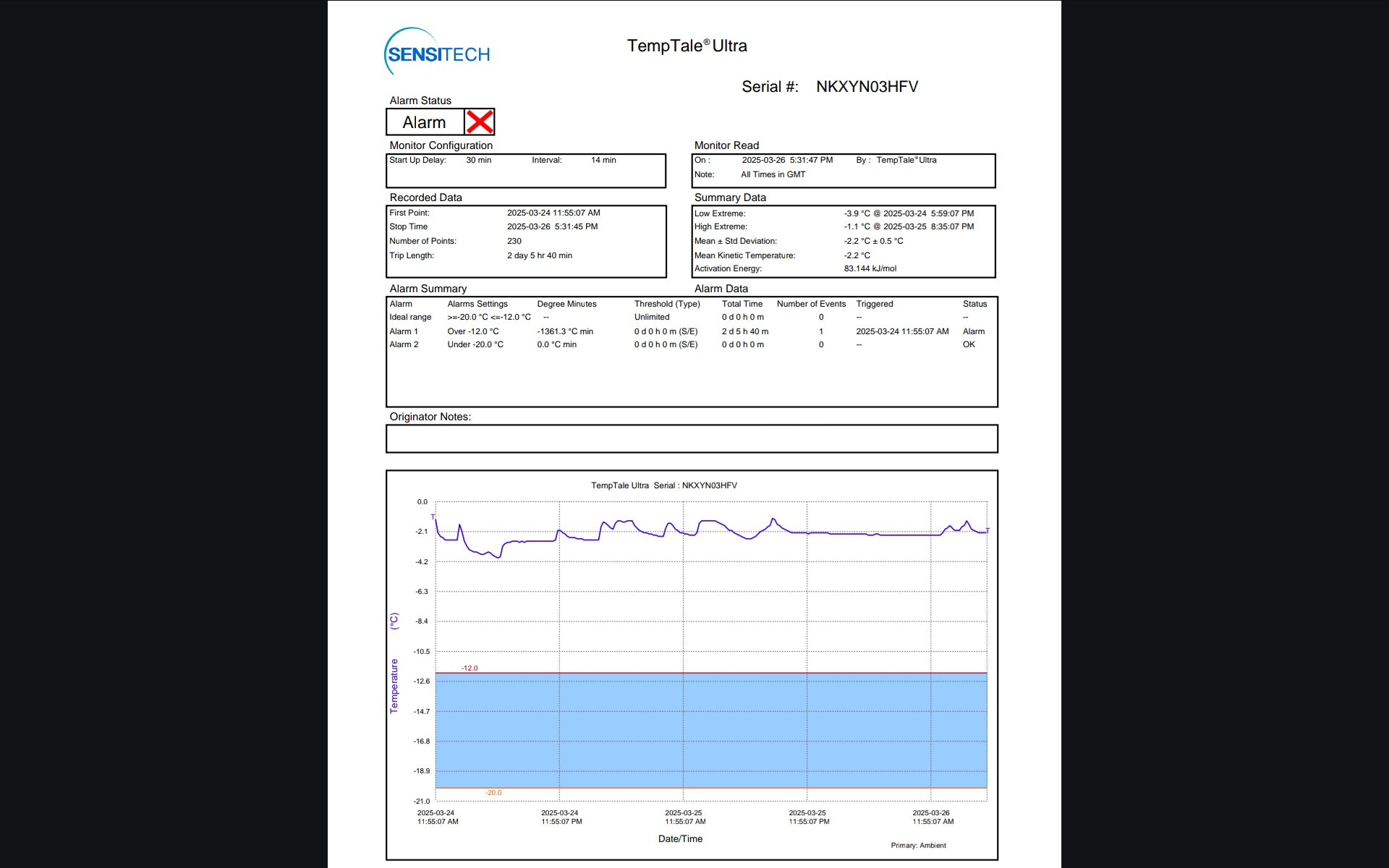Viewport: 1389px width, 868px height.
Task: Click the 'Recorded Data' section heading
Action: (x=425, y=197)
